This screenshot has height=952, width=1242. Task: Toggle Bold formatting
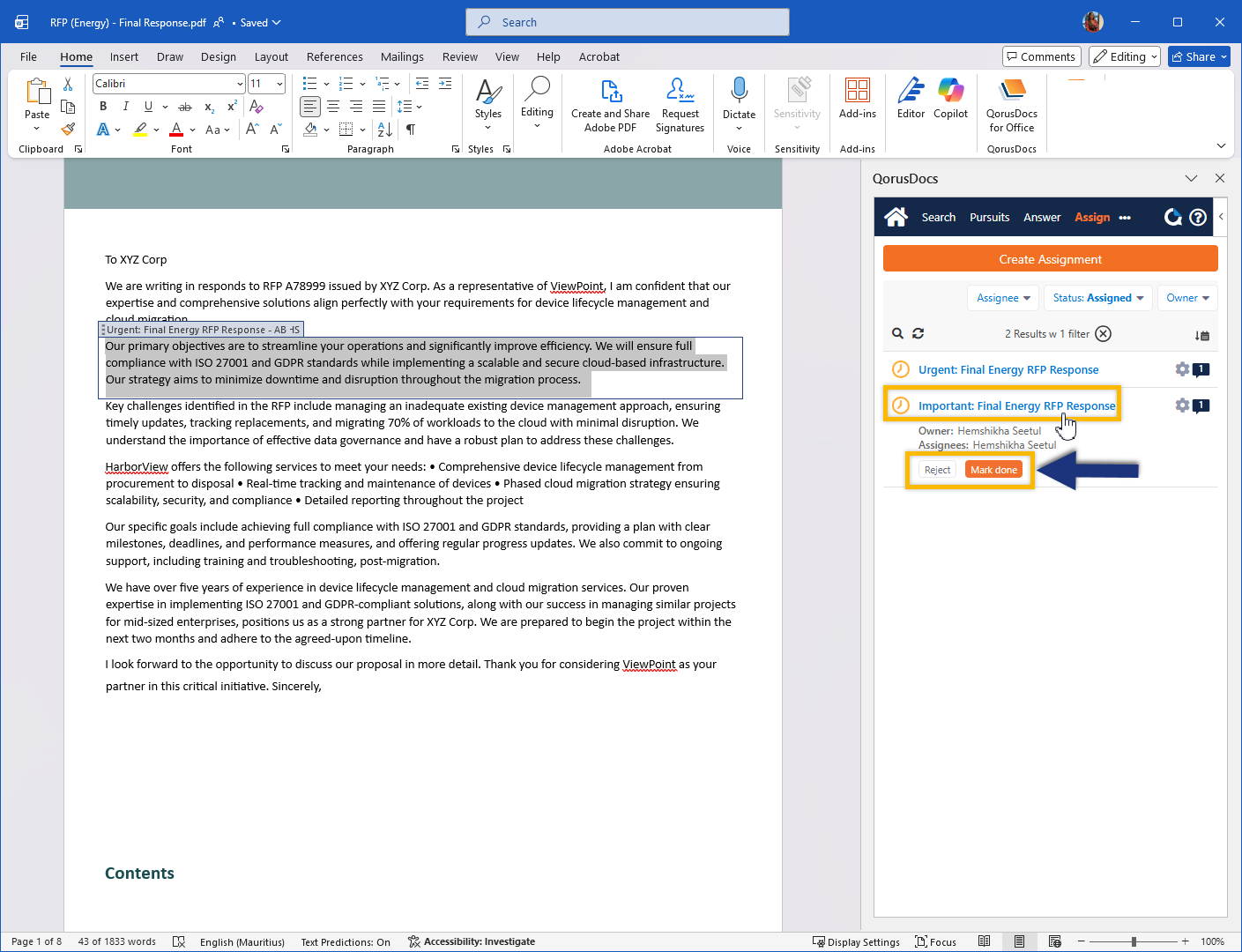(103, 107)
